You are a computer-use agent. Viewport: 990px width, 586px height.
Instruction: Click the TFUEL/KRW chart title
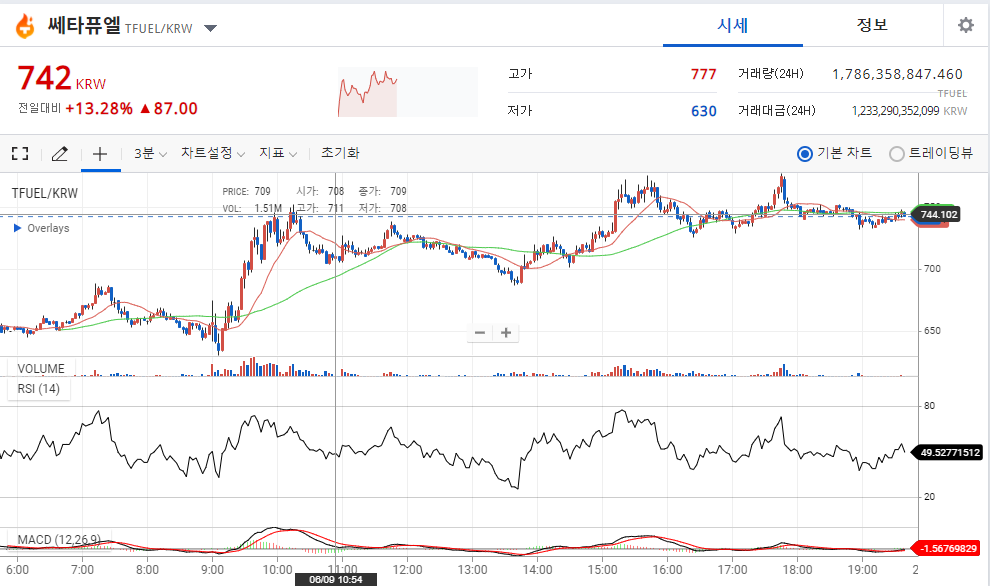[44, 193]
